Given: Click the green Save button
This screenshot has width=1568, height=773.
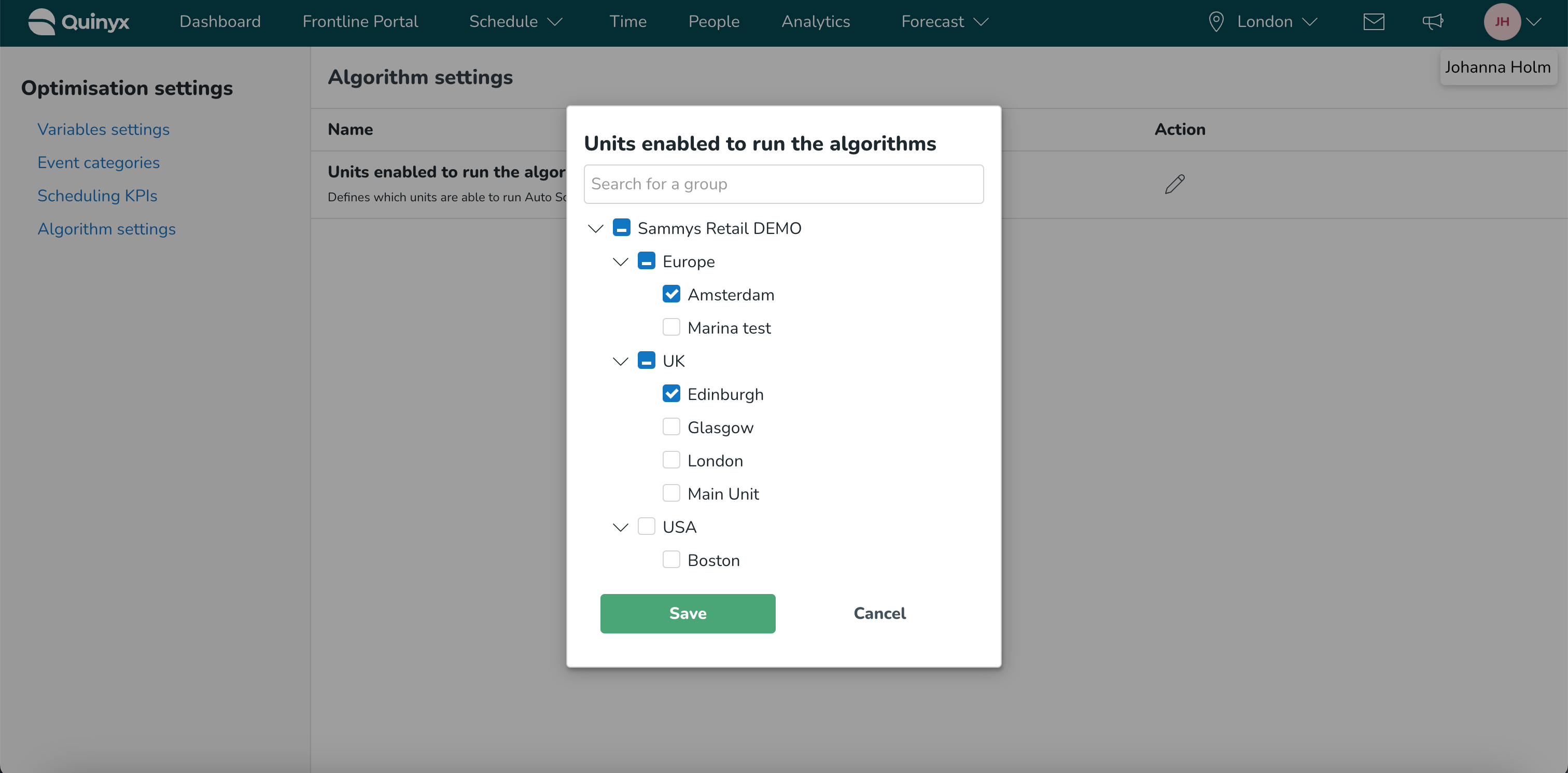Looking at the screenshot, I should [x=687, y=613].
